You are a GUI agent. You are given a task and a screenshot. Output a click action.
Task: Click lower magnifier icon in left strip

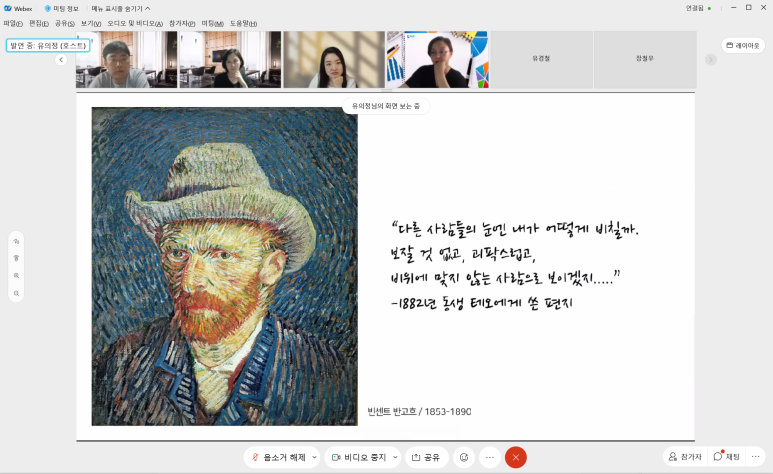(16, 293)
